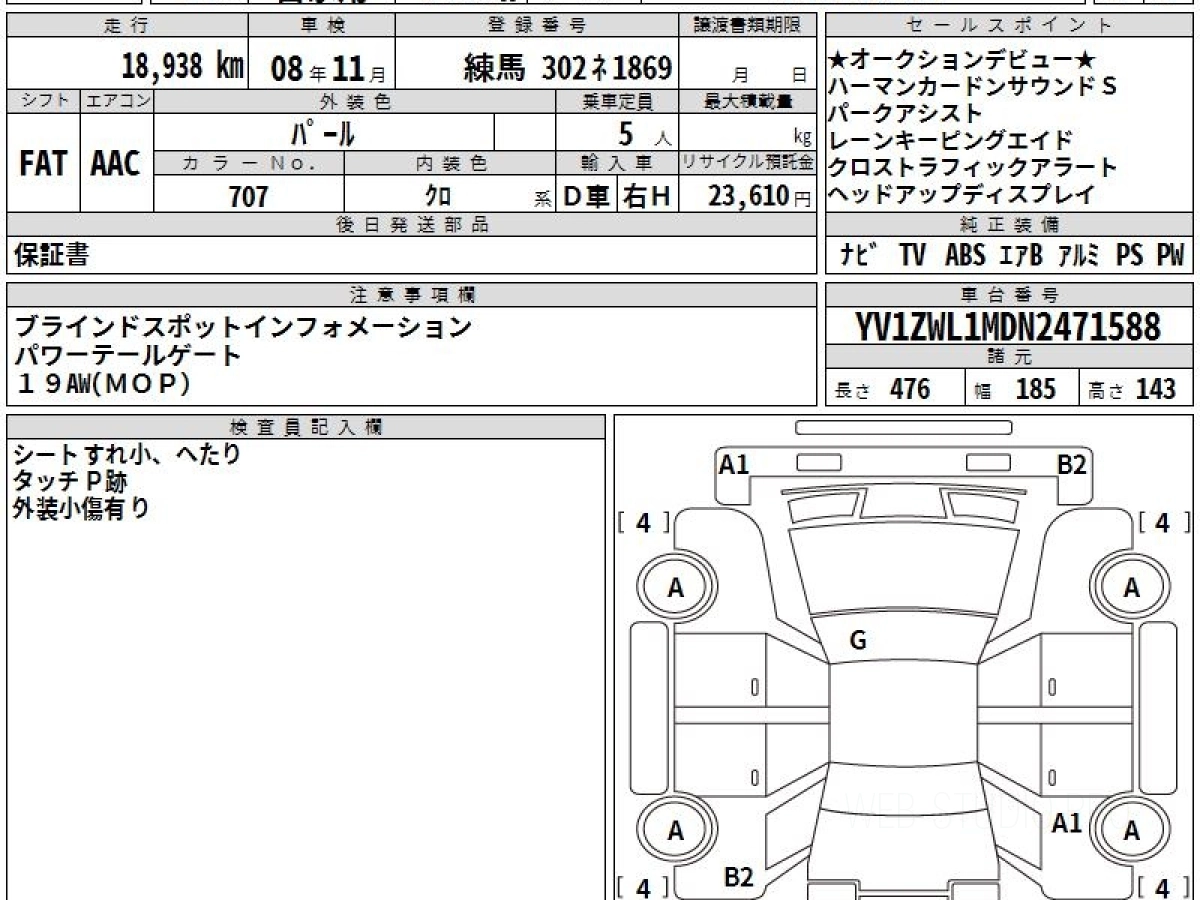Select the パークアシスト sales point
1200x900 pixels.
tap(906, 113)
